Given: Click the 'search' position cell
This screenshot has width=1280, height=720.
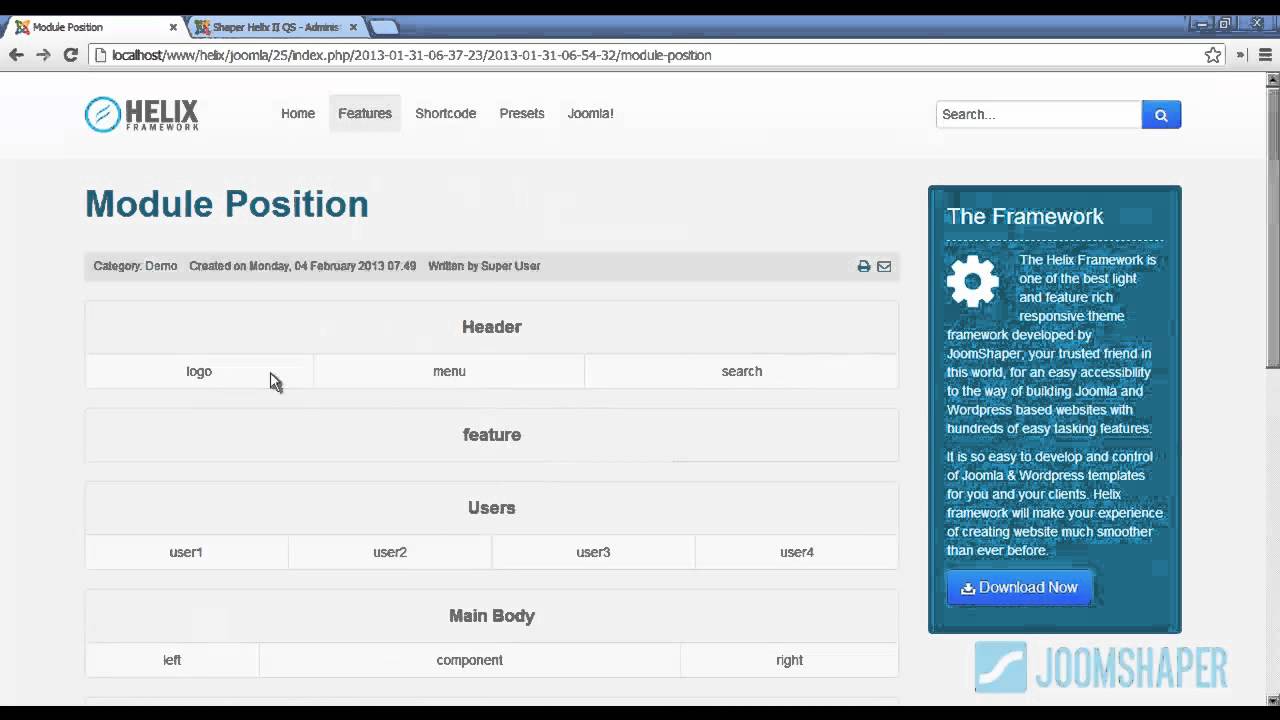Looking at the screenshot, I should [x=742, y=371].
